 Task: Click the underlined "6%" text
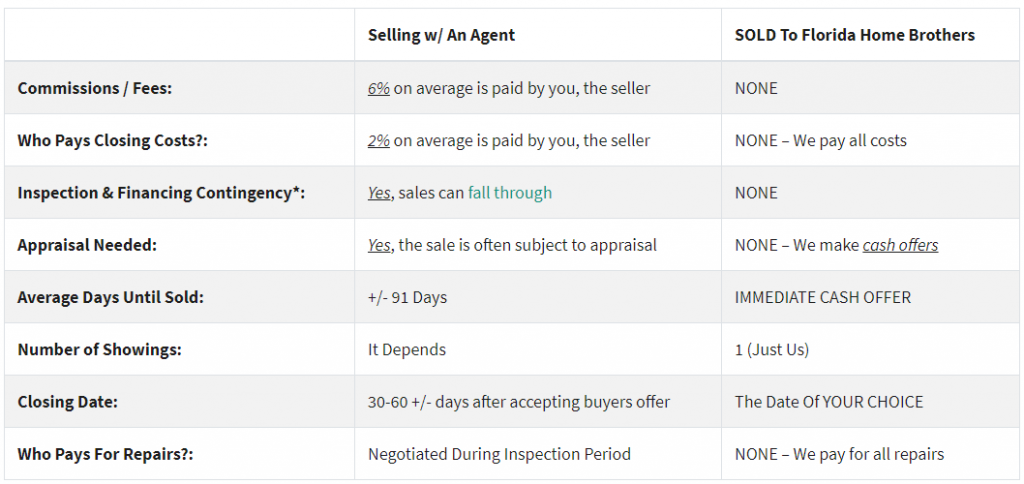point(379,88)
